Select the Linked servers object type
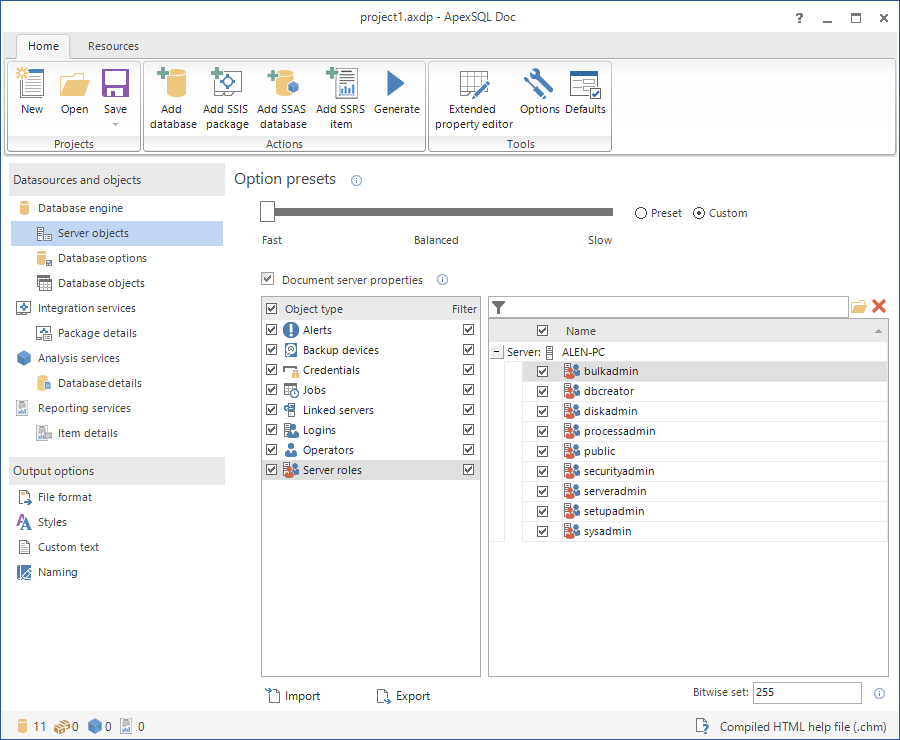900x740 pixels. (371, 410)
